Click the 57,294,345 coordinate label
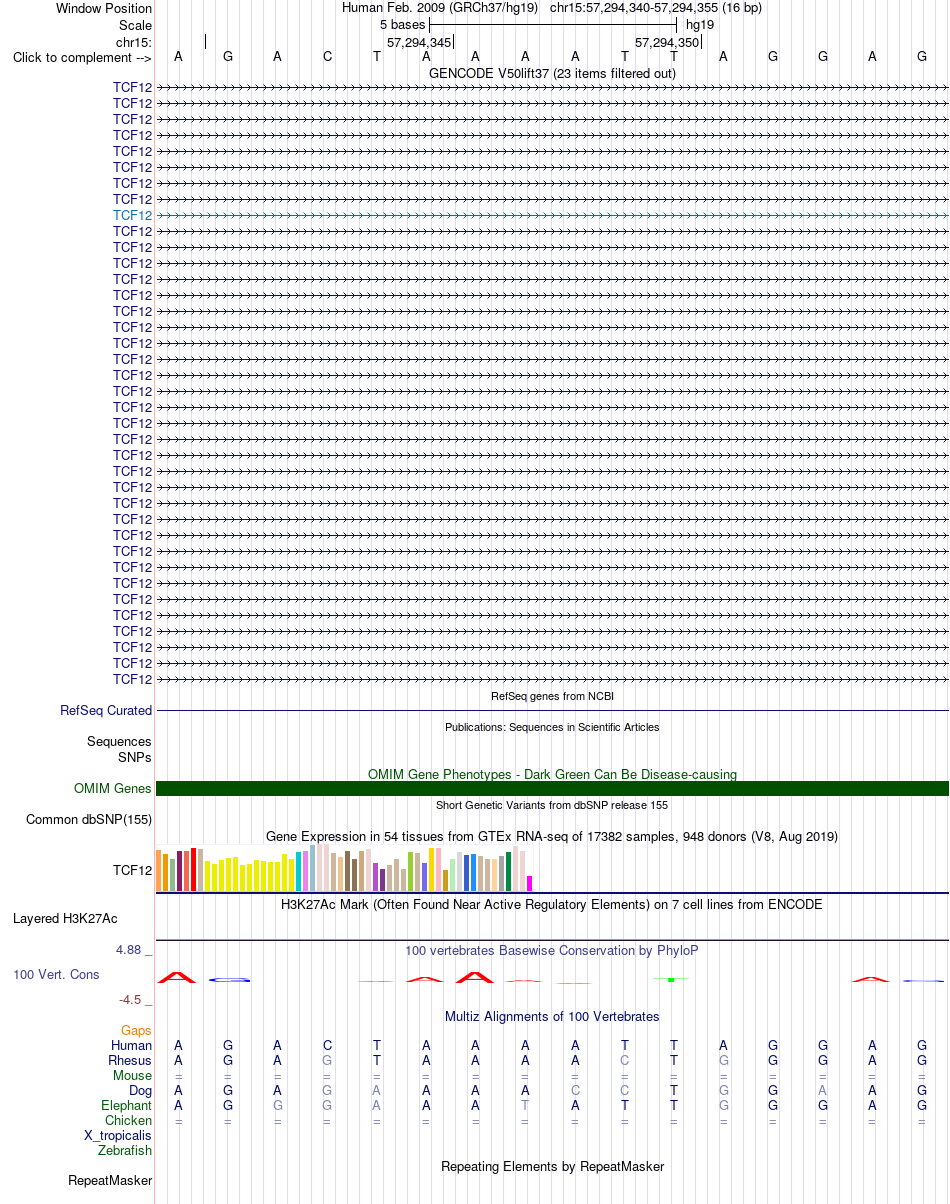950x1204 pixels. (x=419, y=42)
